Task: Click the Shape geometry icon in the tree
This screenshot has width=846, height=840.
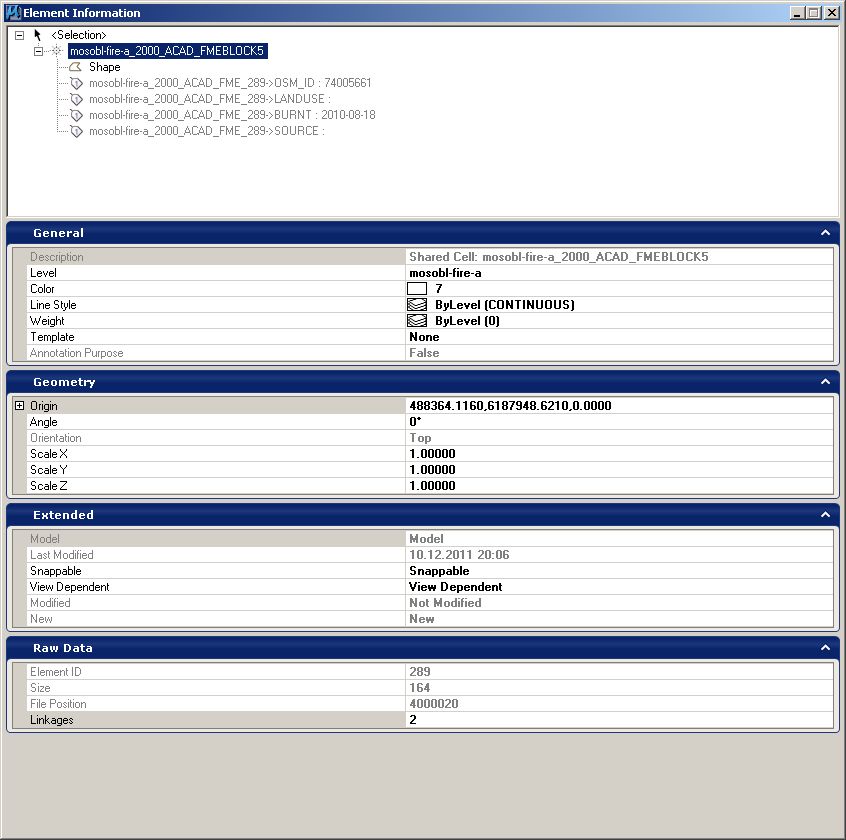Action: click(x=76, y=67)
